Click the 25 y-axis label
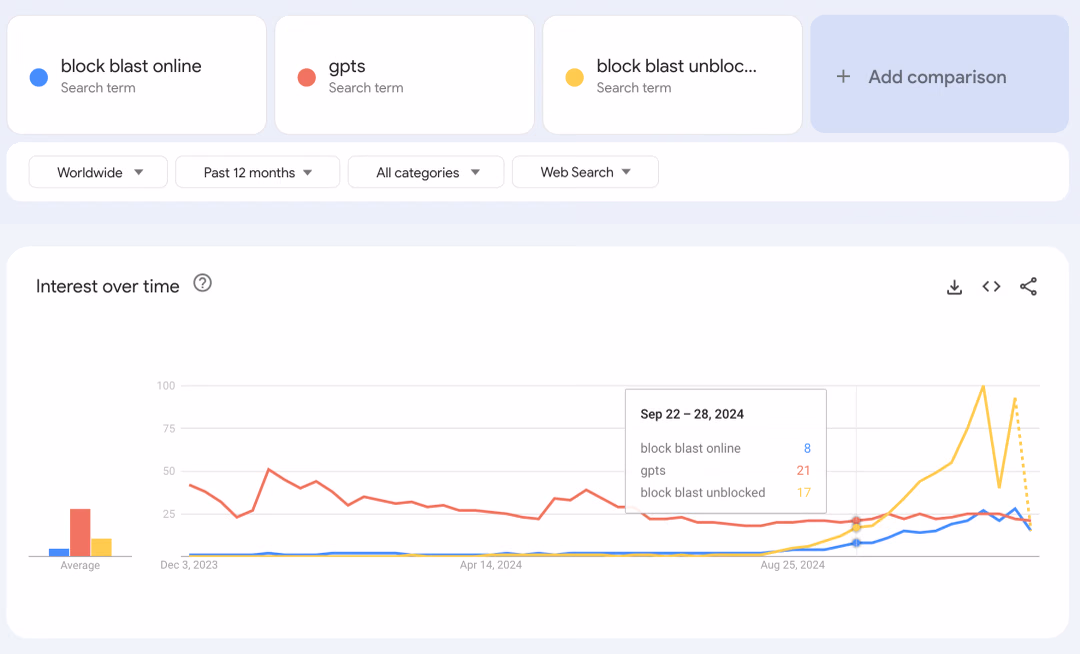The height and width of the screenshot is (654, 1080). coord(169,514)
